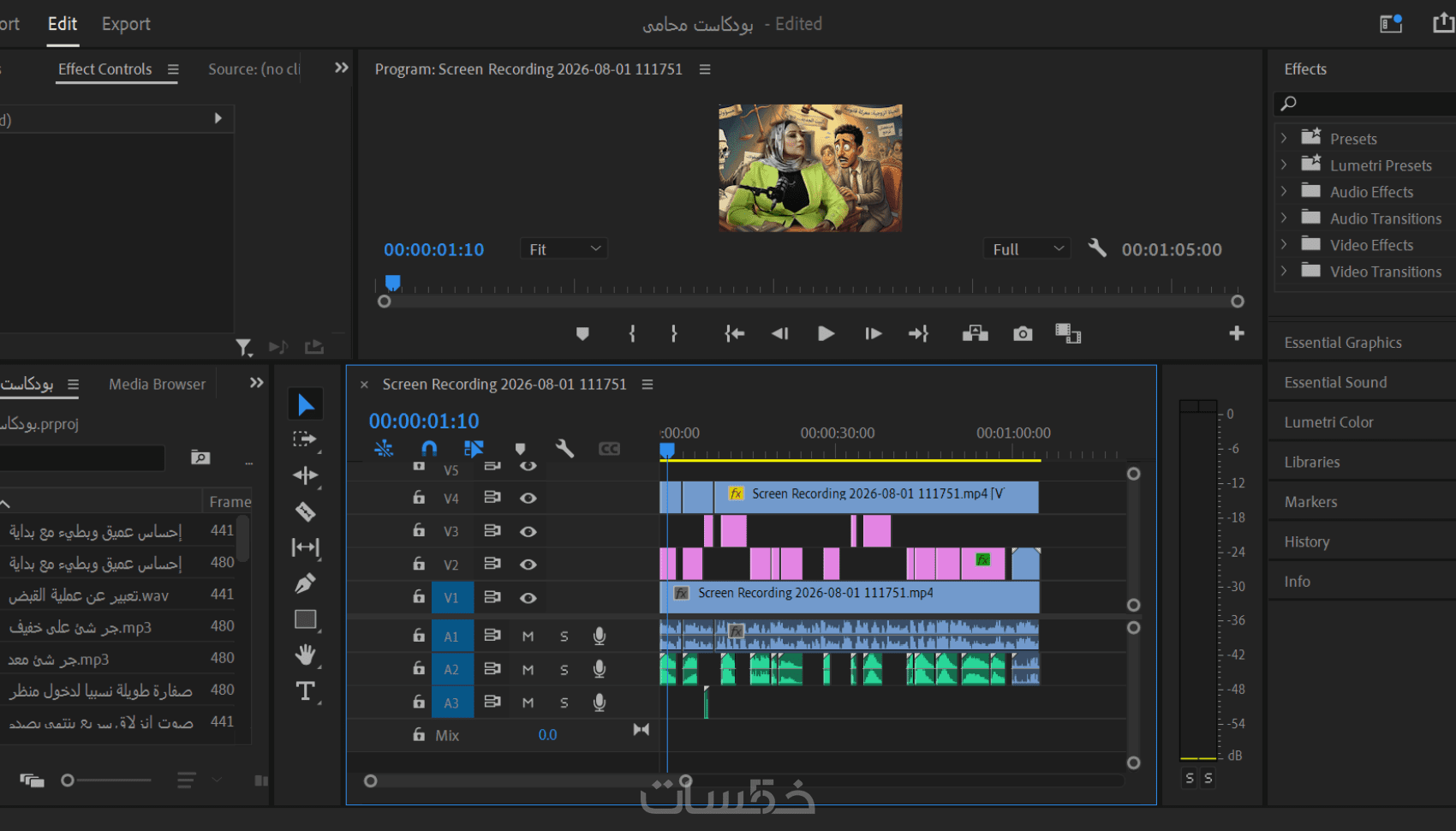
Task: Click in the Effects search field
Action: 1364,104
